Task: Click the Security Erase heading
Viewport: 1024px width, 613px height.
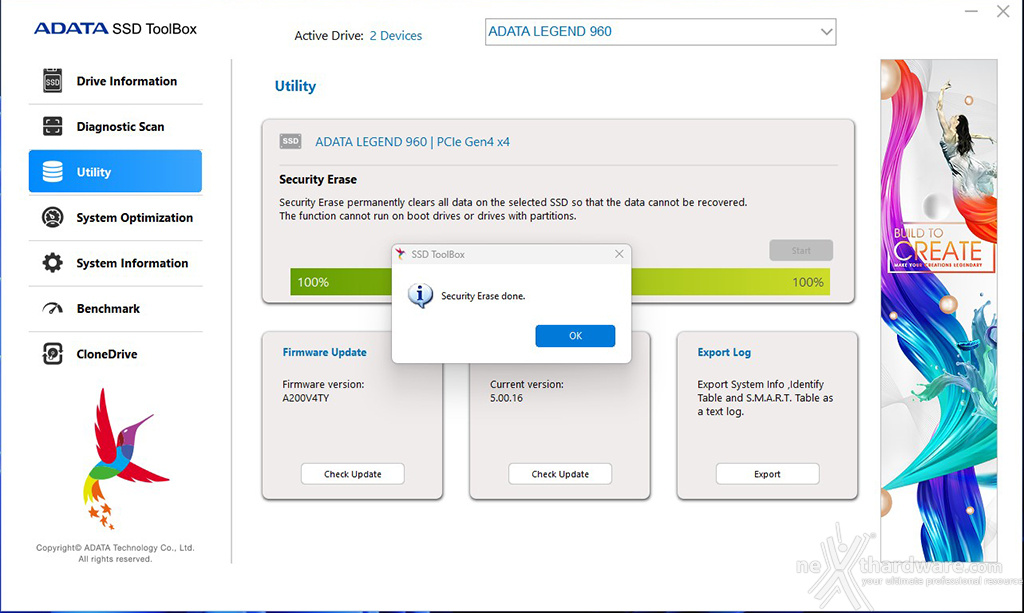Action: pos(318,180)
